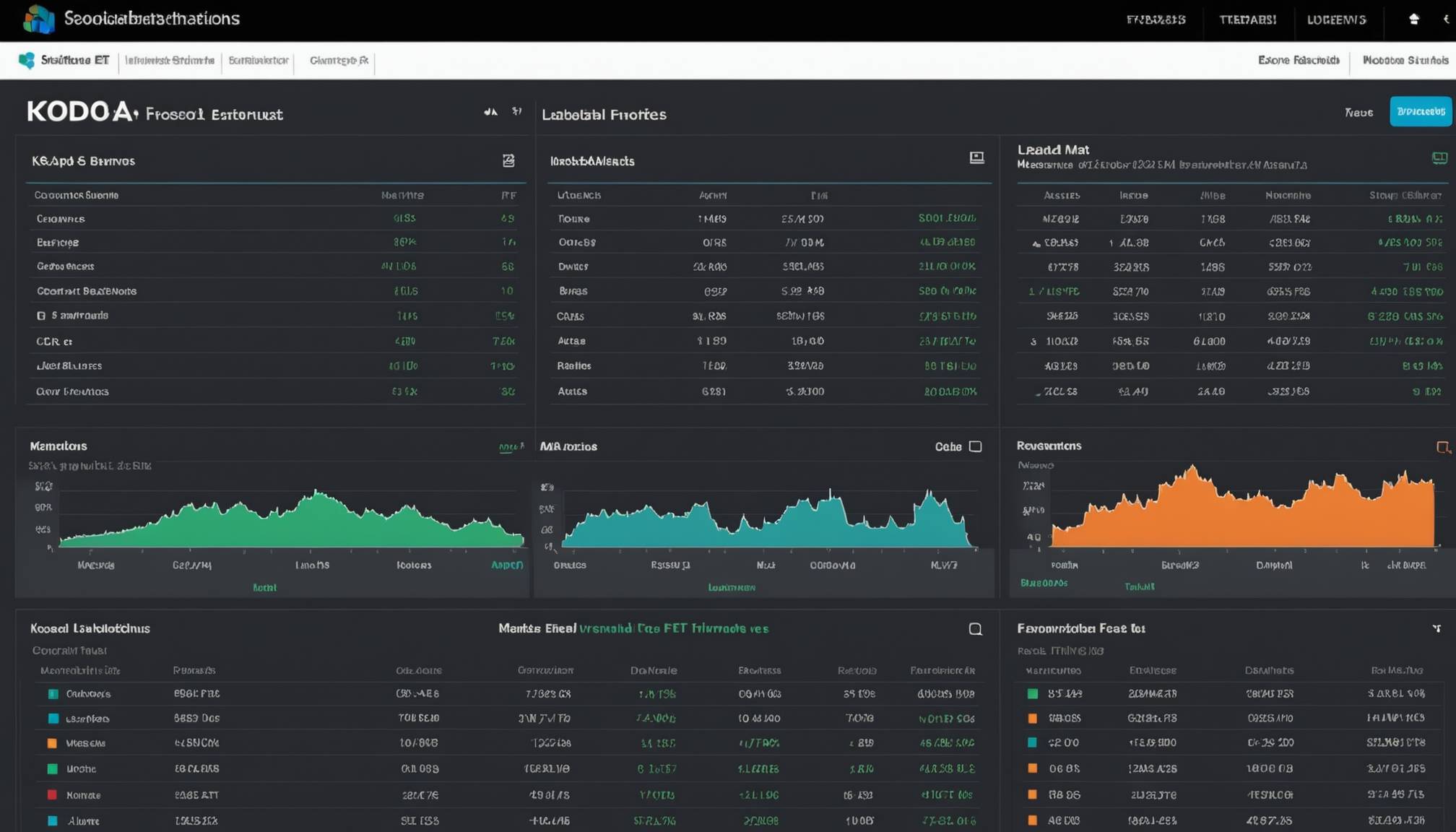Click the edit icon in K&Apd panel header

click(508, 160)
